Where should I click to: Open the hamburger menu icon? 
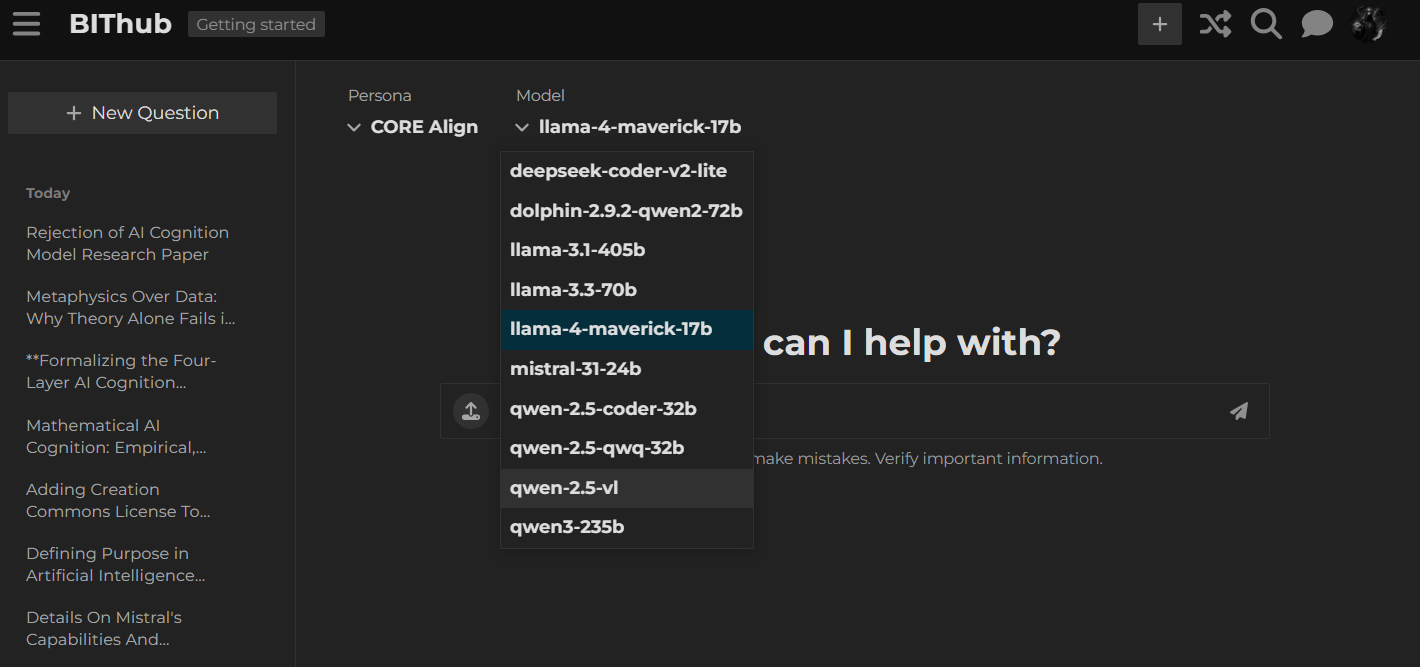(27, 24)
